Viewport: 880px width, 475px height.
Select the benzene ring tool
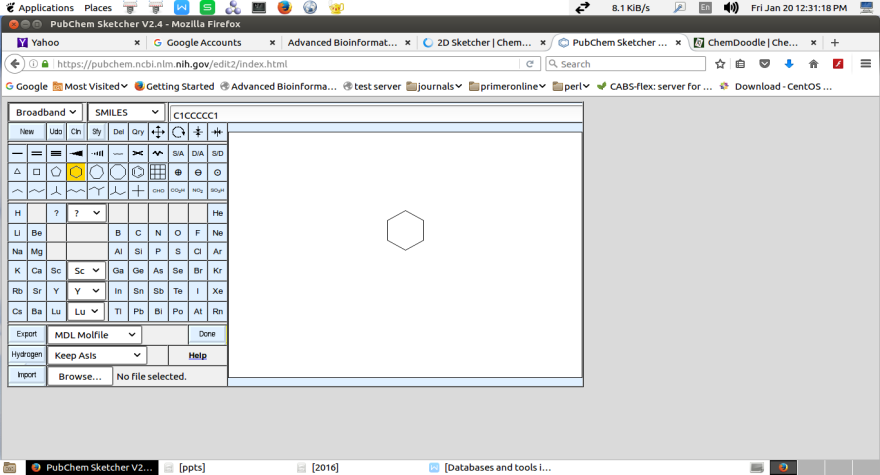138,172
